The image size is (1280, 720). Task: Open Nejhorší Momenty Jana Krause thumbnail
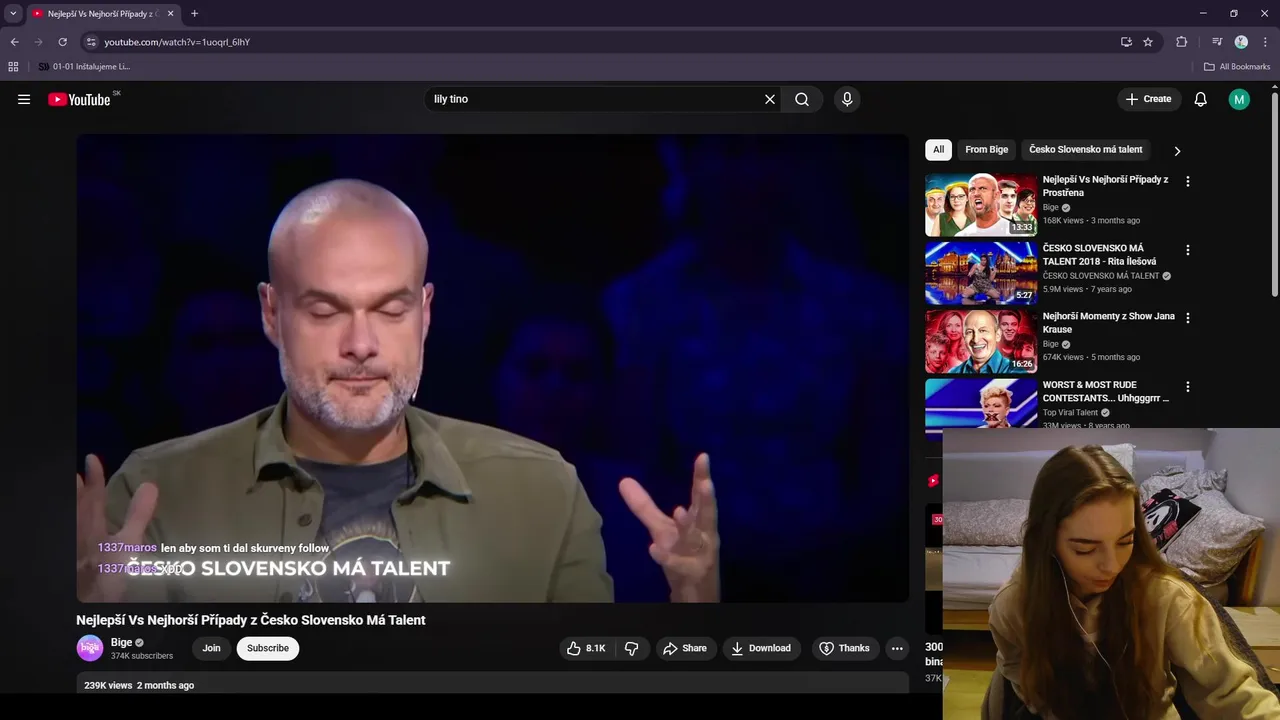pyautogui.click(x=981, y=341)
